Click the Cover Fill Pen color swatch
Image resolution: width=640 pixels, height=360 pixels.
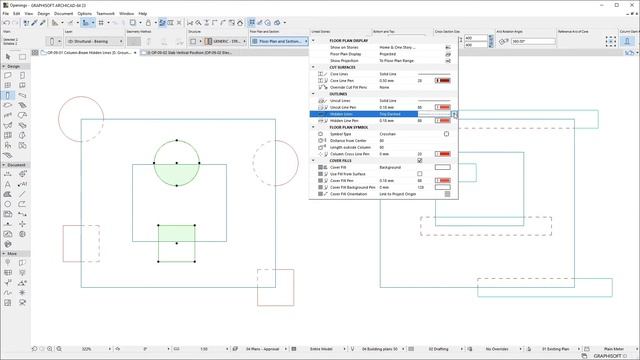coord(442,180)
